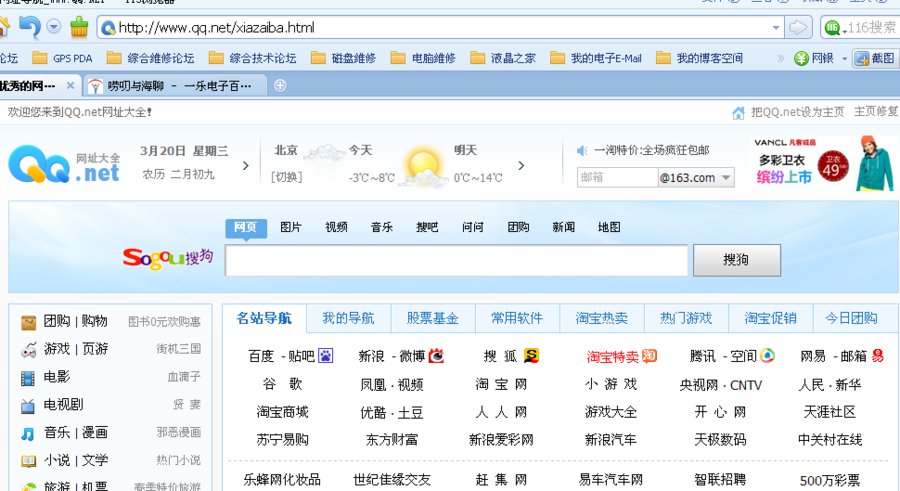
Task: Select the 音乐 search tab
Action: [382, 227]
